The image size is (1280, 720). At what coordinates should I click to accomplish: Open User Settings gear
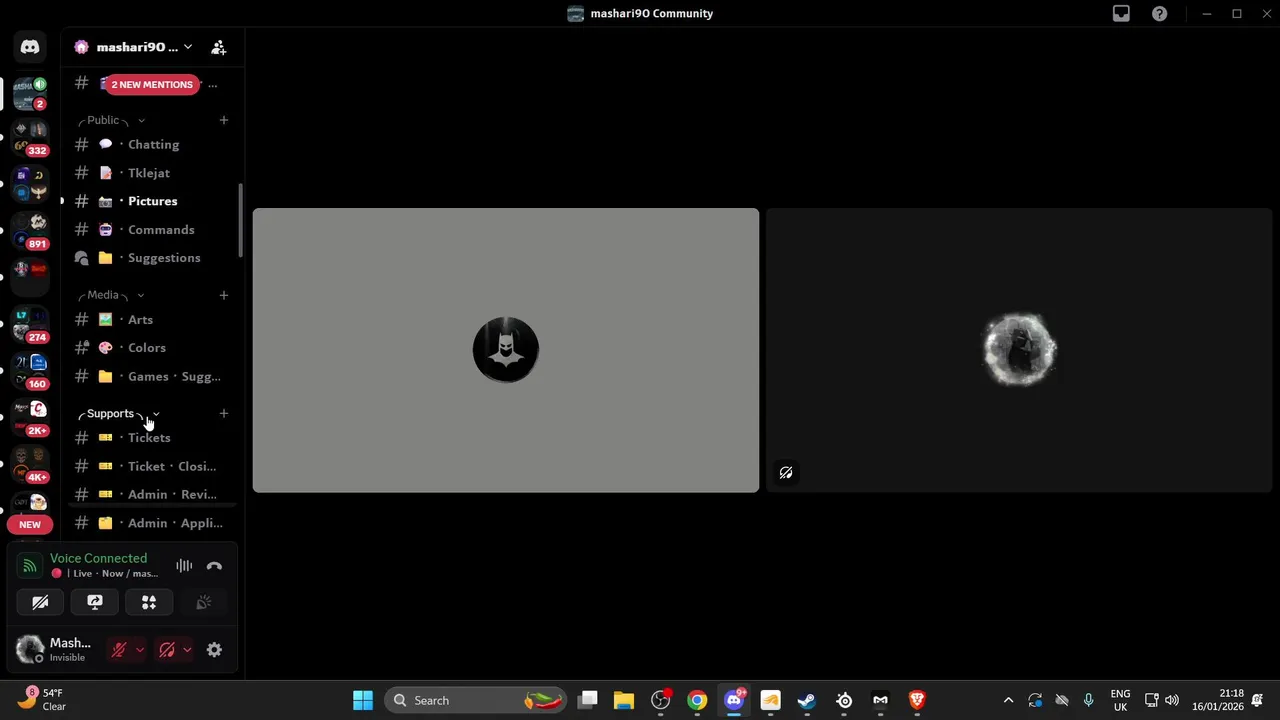[x=214, y=650]
